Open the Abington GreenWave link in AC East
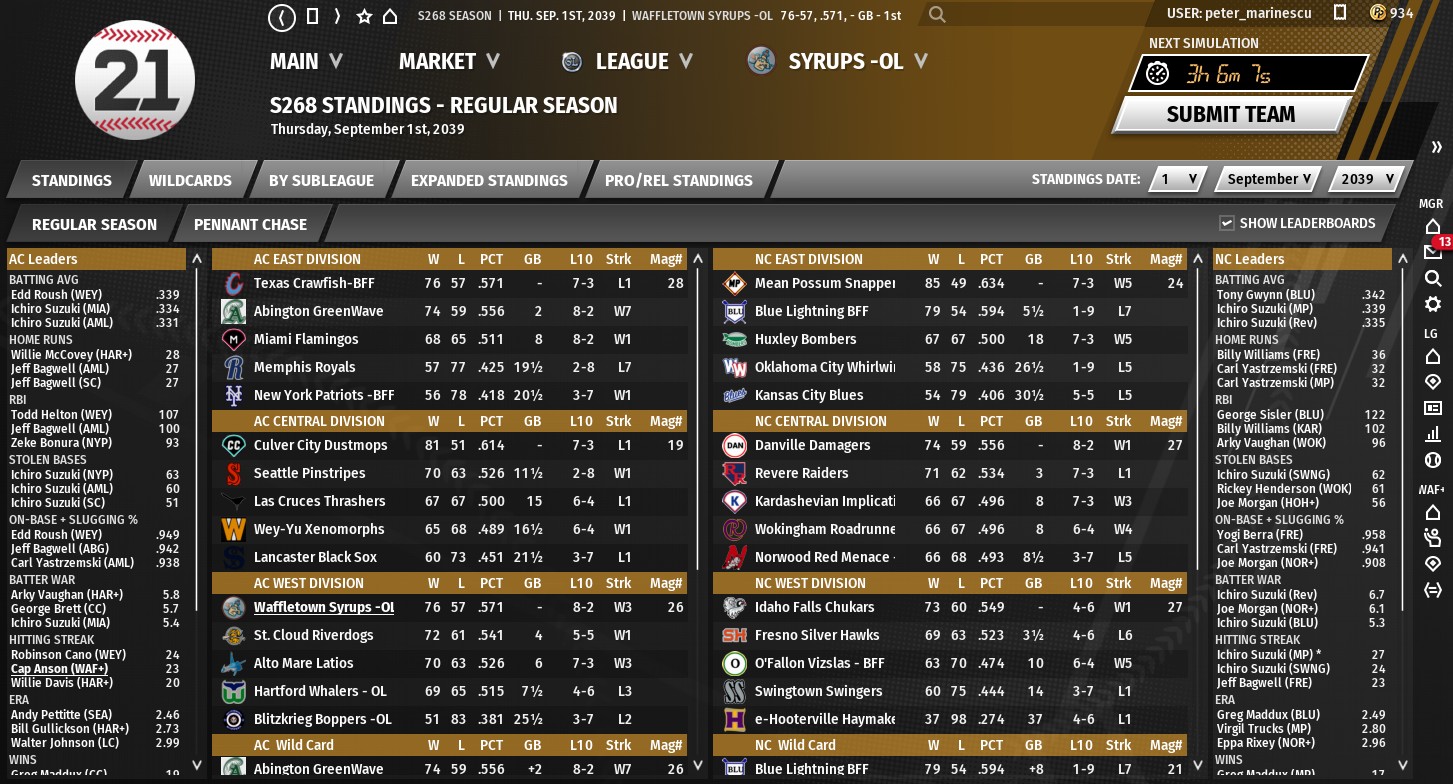 pyautogui.click(x=318, y=311)
